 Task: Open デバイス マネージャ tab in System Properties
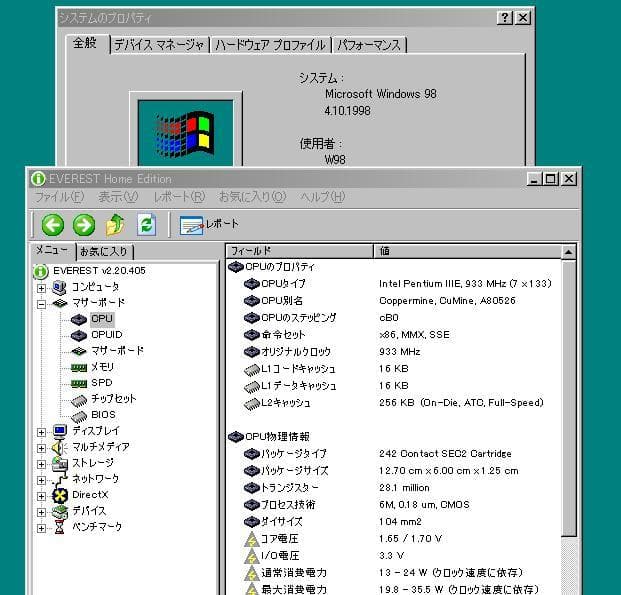pos(159,45)
